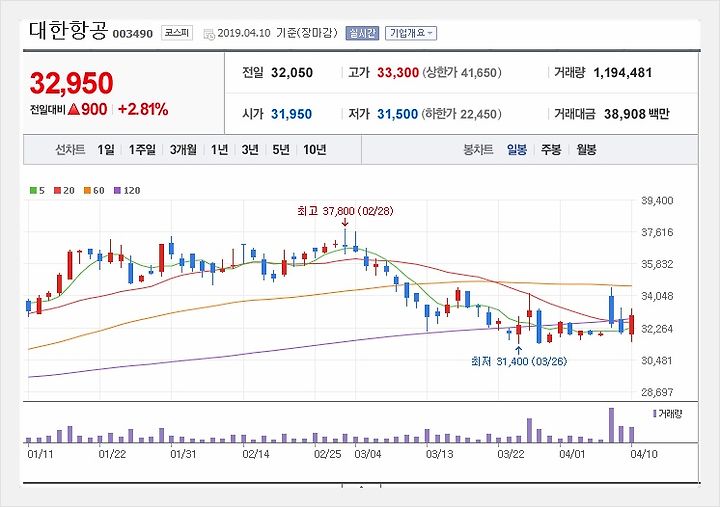The height and width of the screenshot is (507, 720).
Task: Click the calendar icon beside 2019.04.10
Action: 209,34
